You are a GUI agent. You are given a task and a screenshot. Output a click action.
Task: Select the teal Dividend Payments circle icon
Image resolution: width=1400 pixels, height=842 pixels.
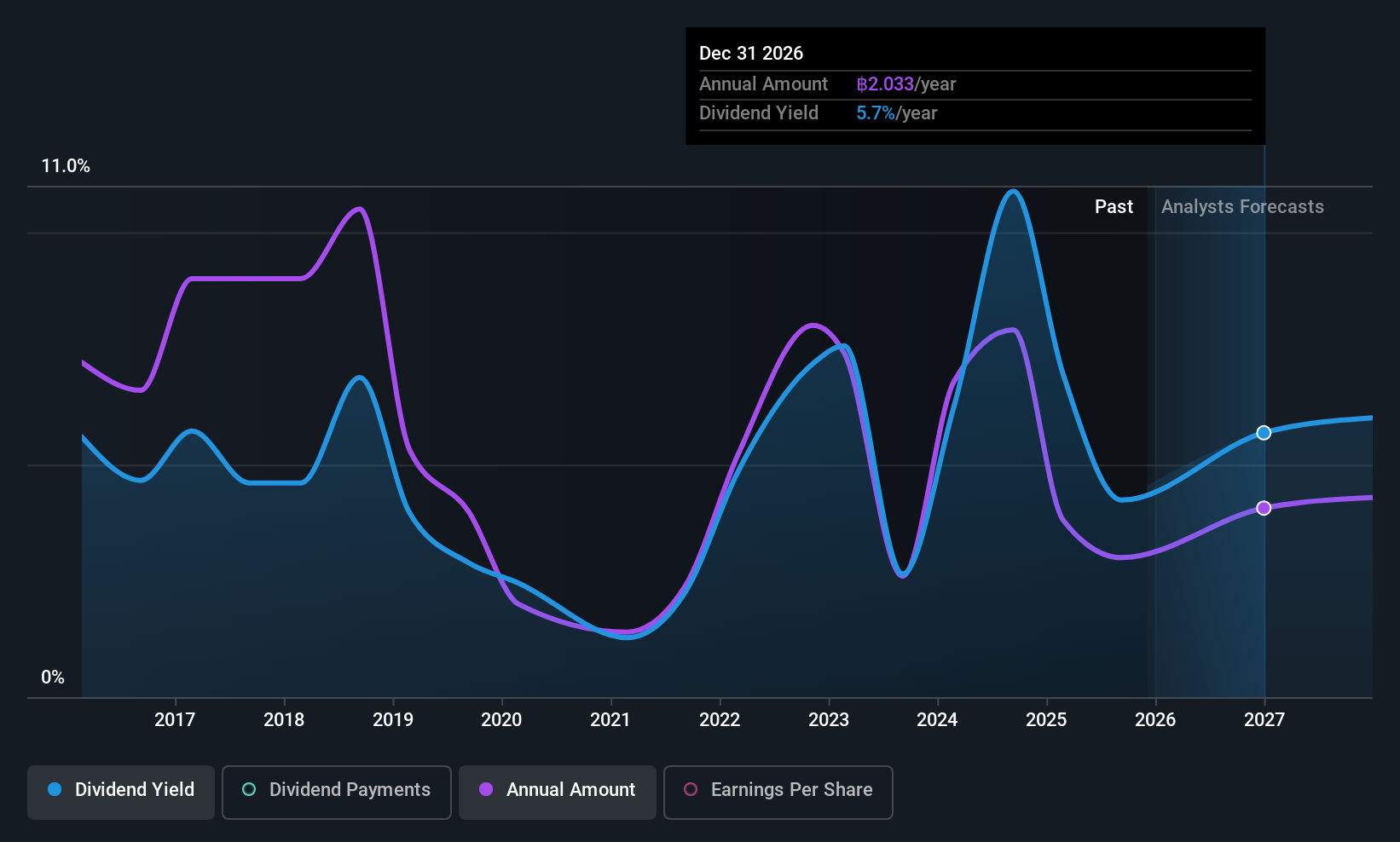(x=248, y=790)
